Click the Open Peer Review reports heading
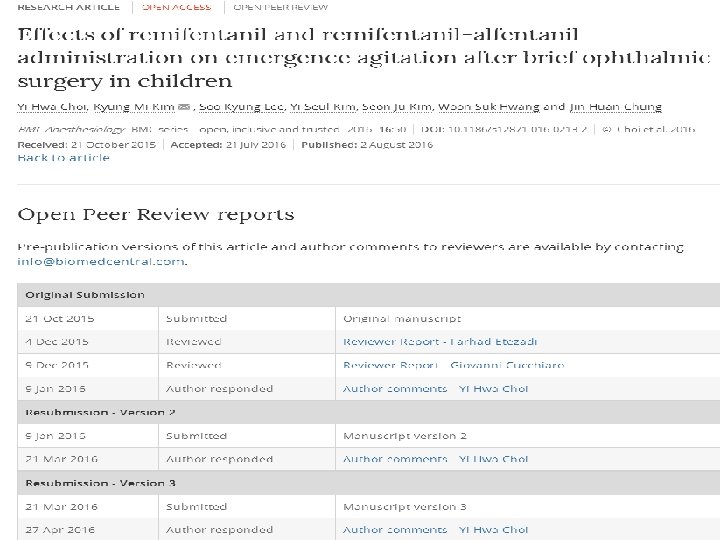720x540 pixels. [156, 214]
